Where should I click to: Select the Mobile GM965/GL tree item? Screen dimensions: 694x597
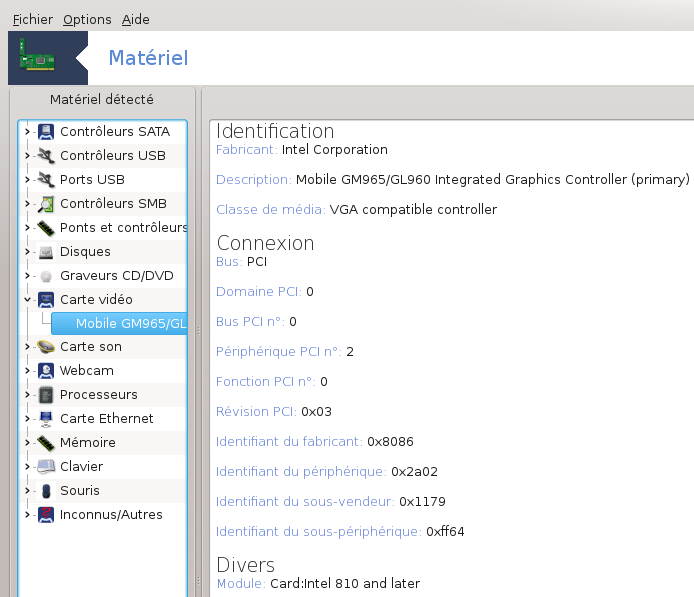click(120, 324)
